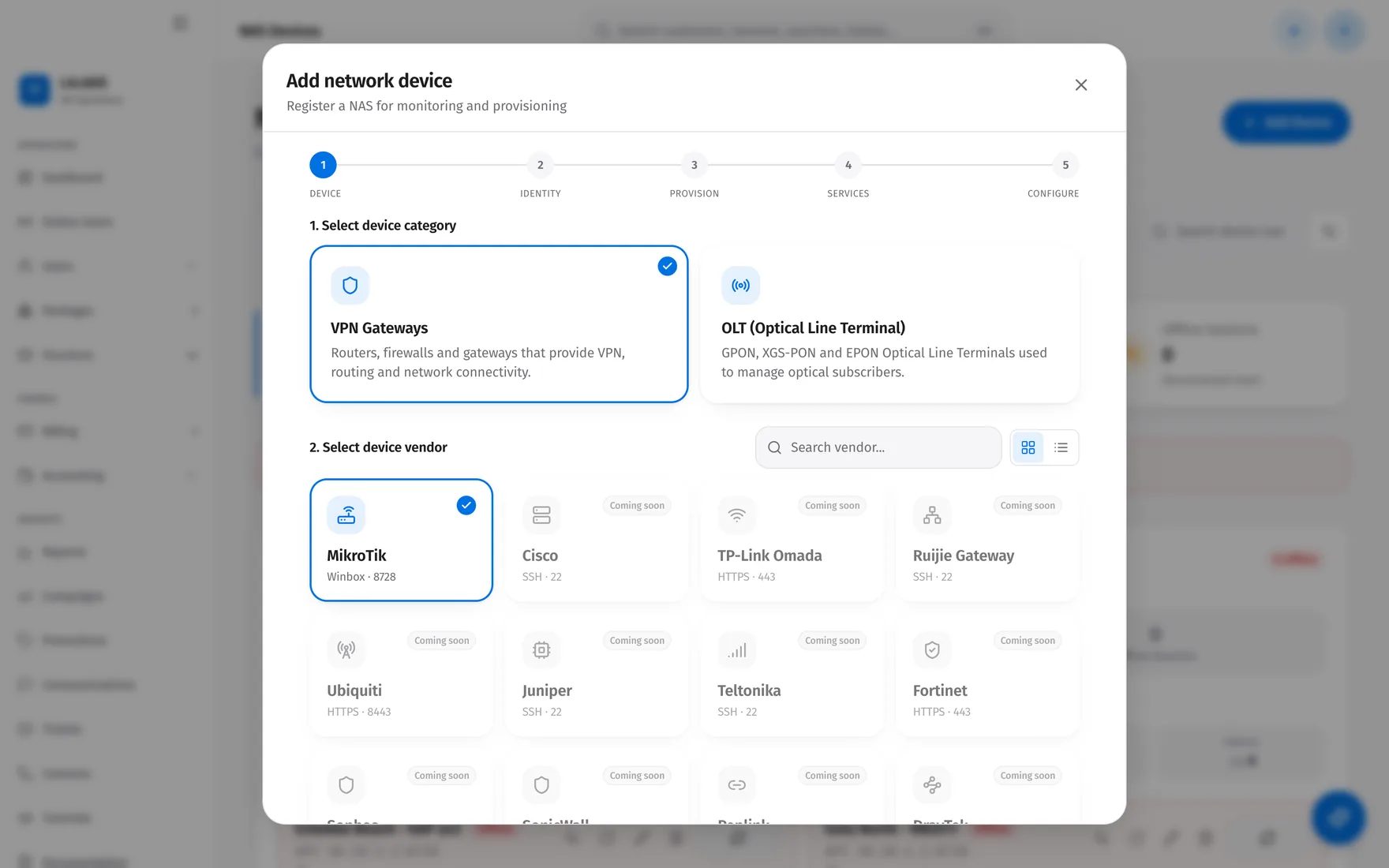The image size is (1389, 868).
Task: Click the Ruijie Gateway vendor name
Action: coord(964,556)
